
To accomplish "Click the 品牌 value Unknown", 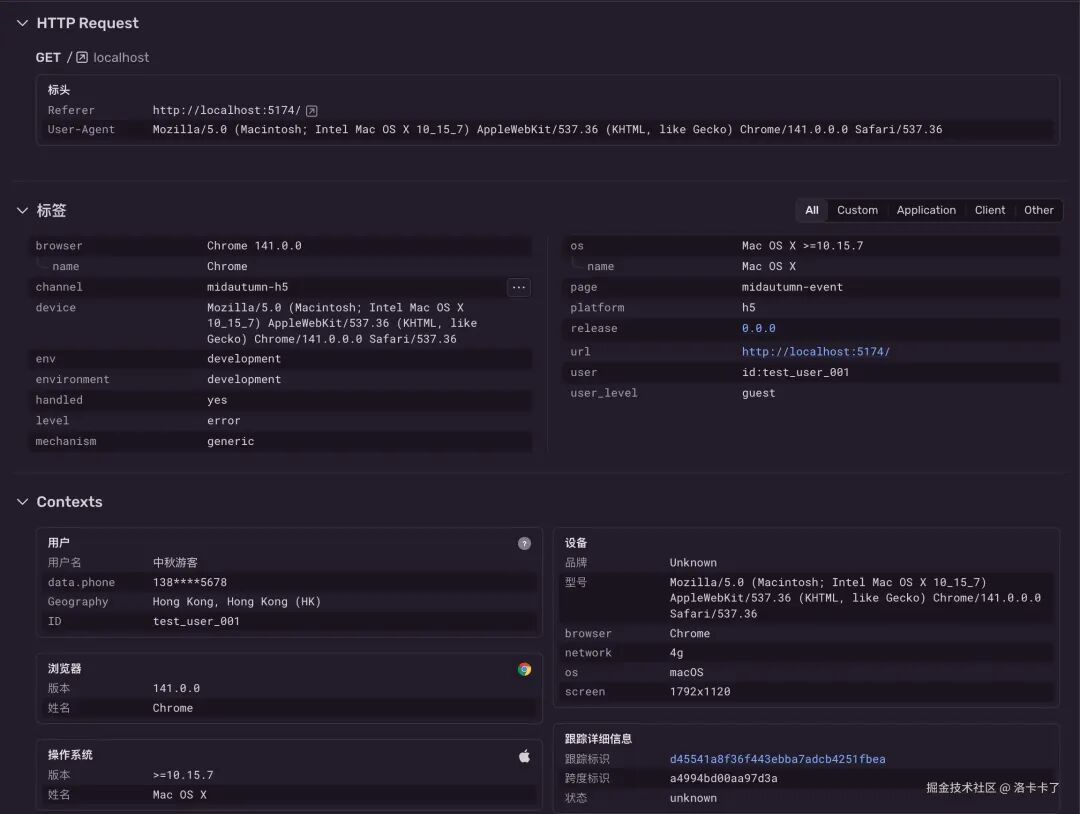I will pyautogui.click(x=693, y=563).
